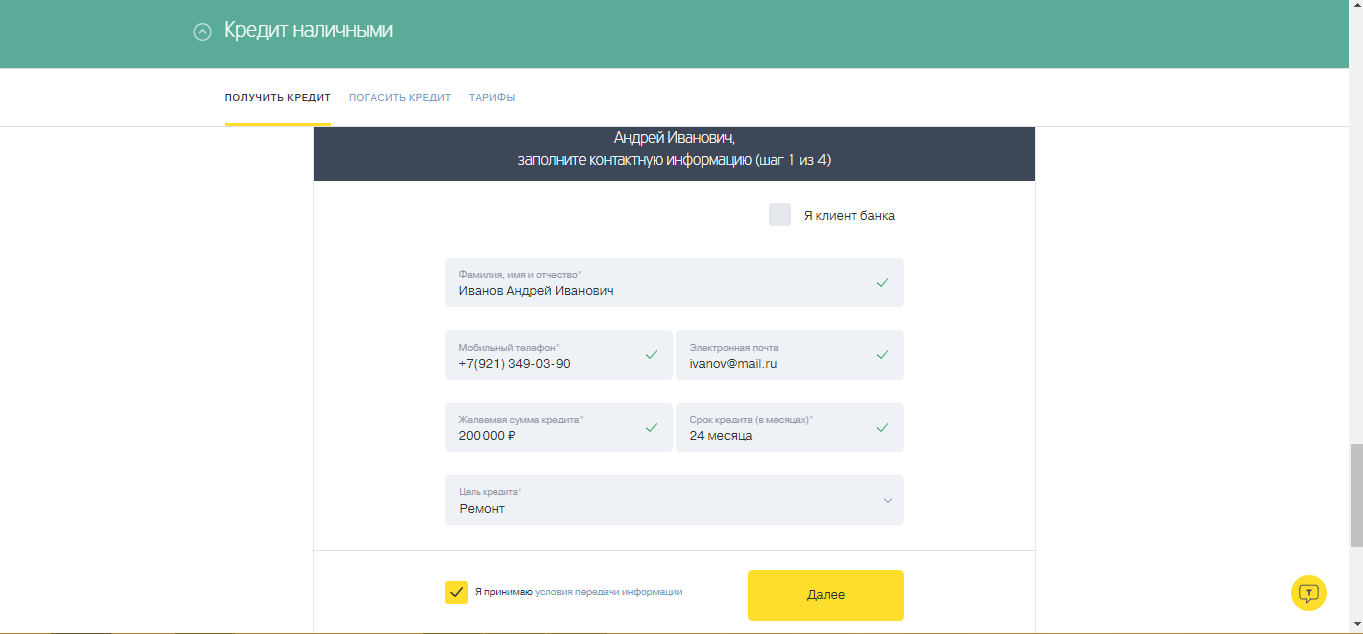Screen dimensions: 1363x634
Task: Uncheck the Я принимаю consent checkbox
Action: click(x=456, y=592)
